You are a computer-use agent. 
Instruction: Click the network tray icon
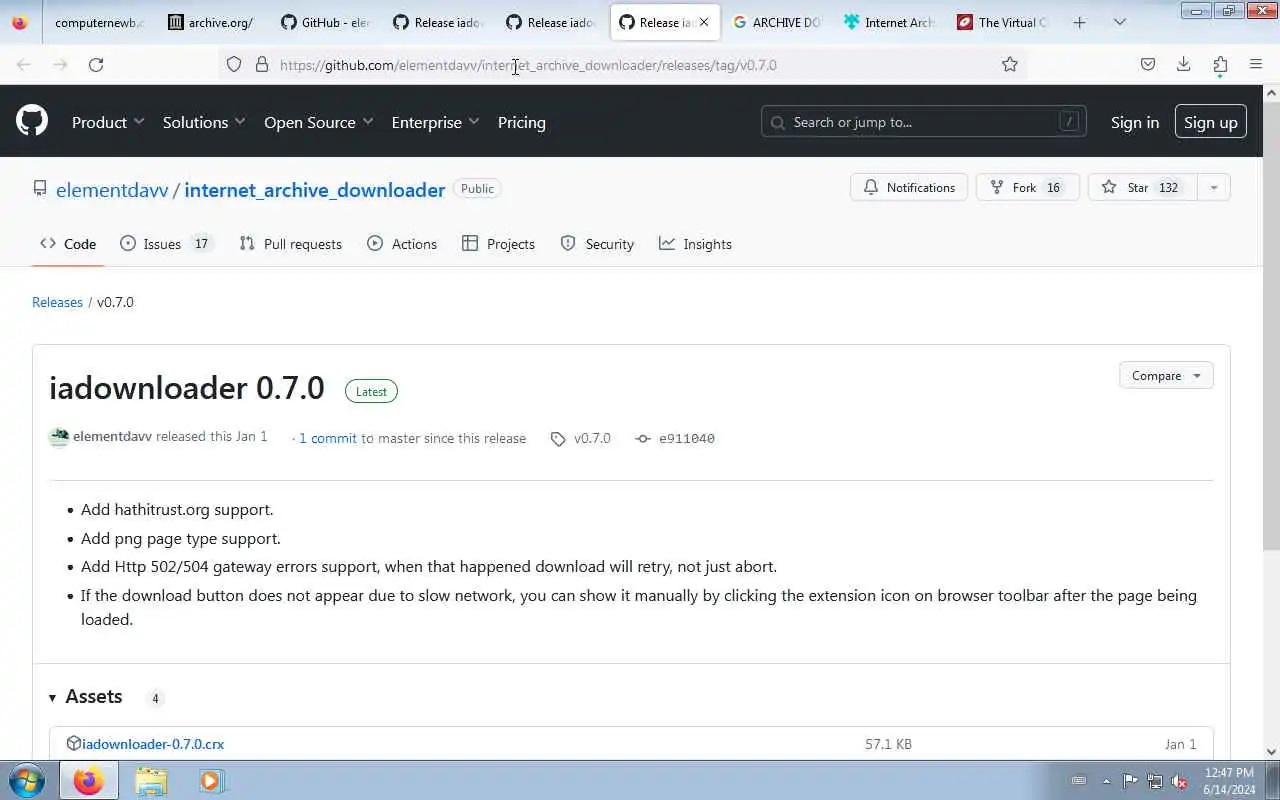coord(1155,781)
